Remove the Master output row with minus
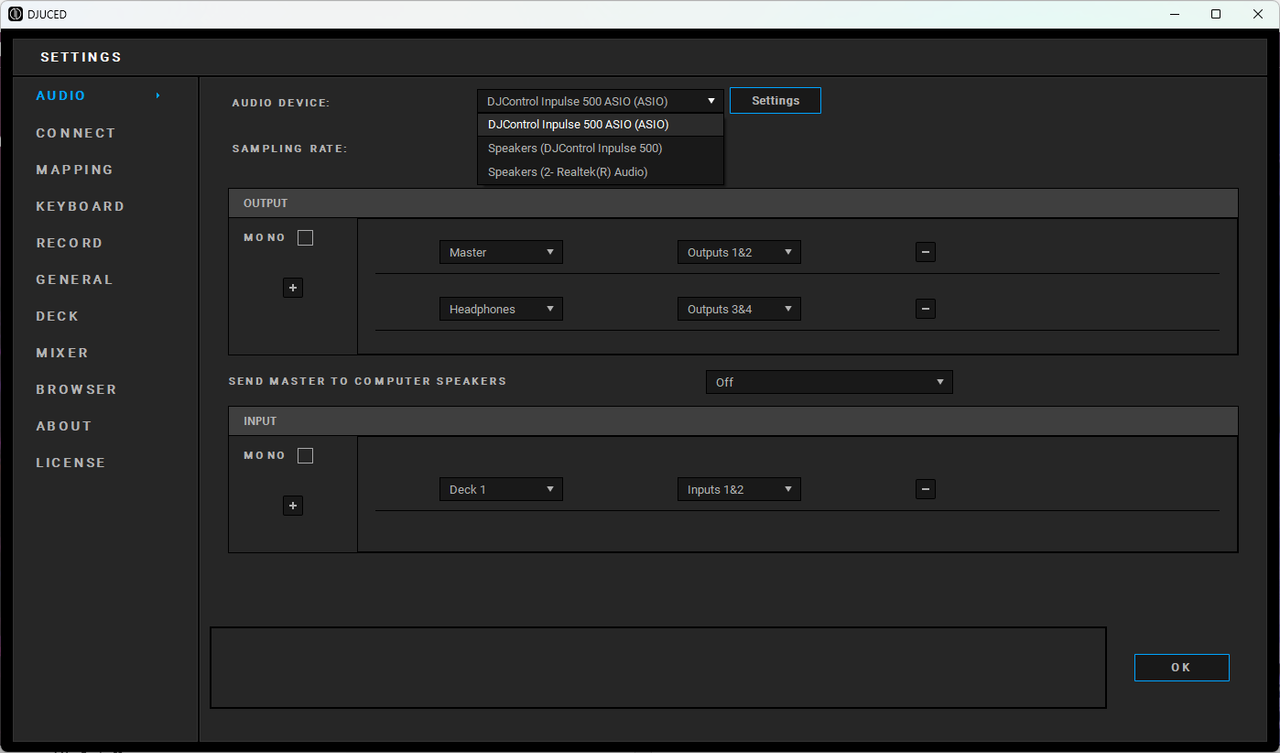The height and width of the screenshot is (753, 1280). pos(925,252)
